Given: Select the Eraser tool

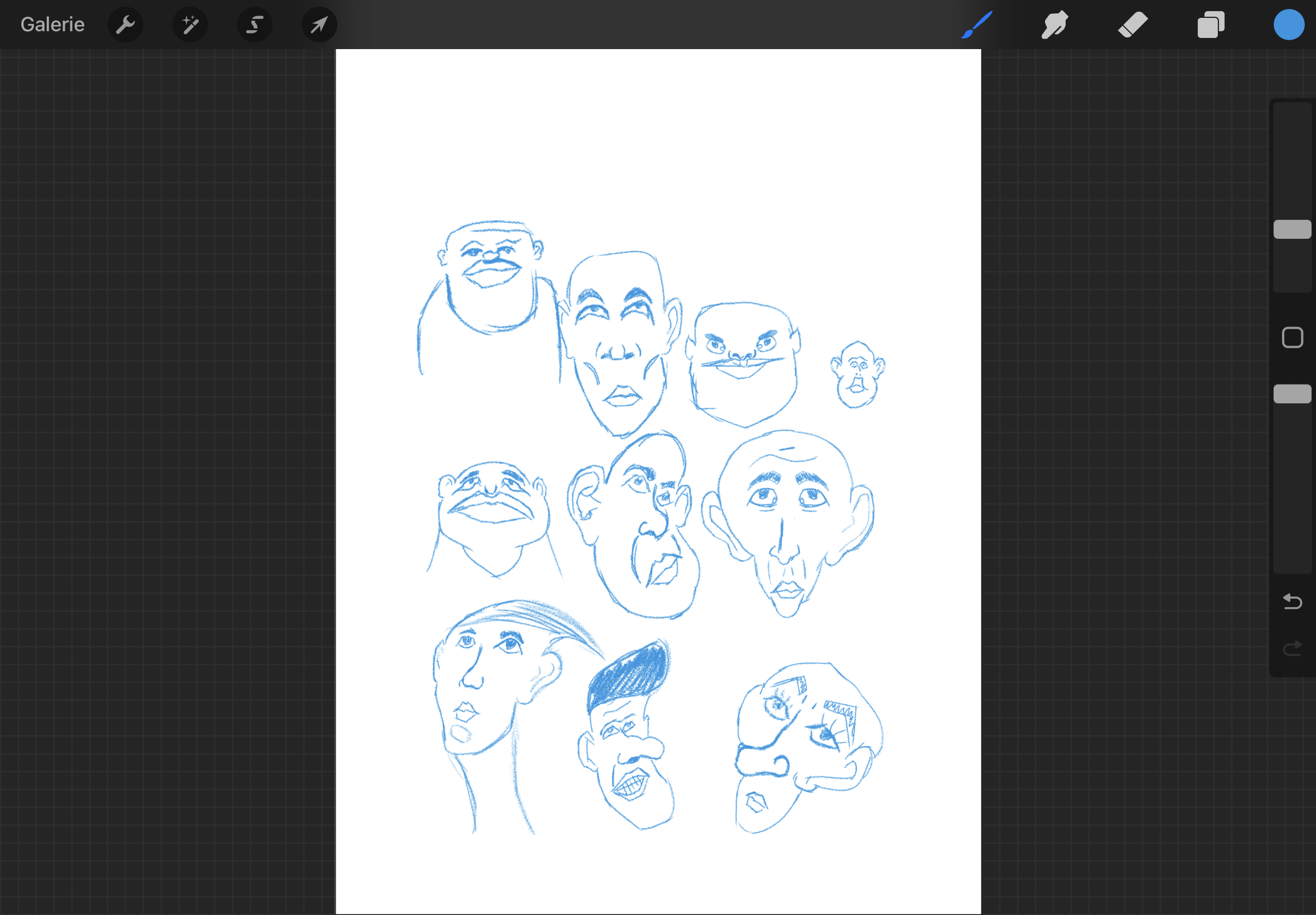Looking at the screenshot, I should click(1133, 25).
